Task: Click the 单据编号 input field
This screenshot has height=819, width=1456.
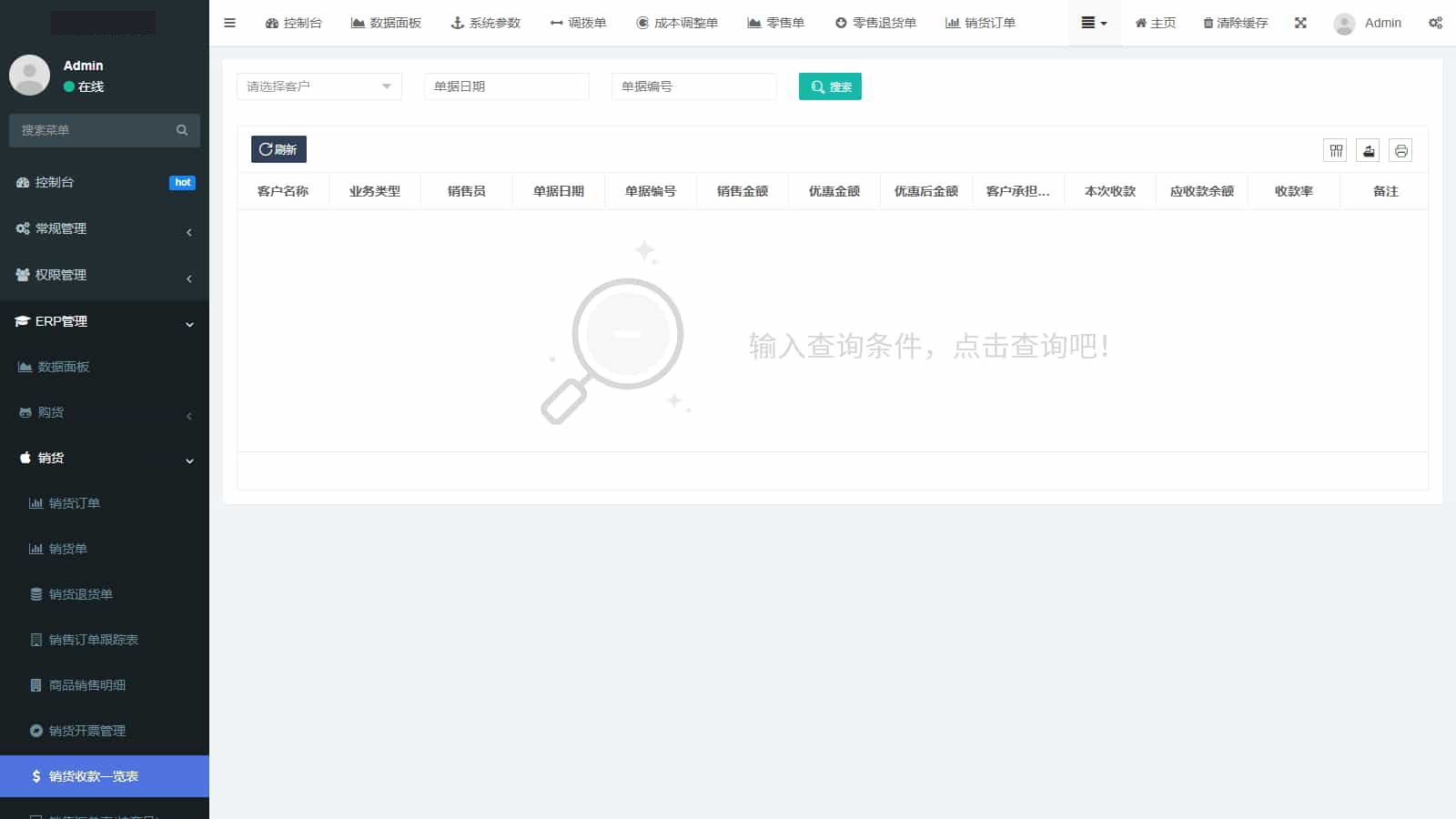Action: pyautogui.click(x=693, y=86)
